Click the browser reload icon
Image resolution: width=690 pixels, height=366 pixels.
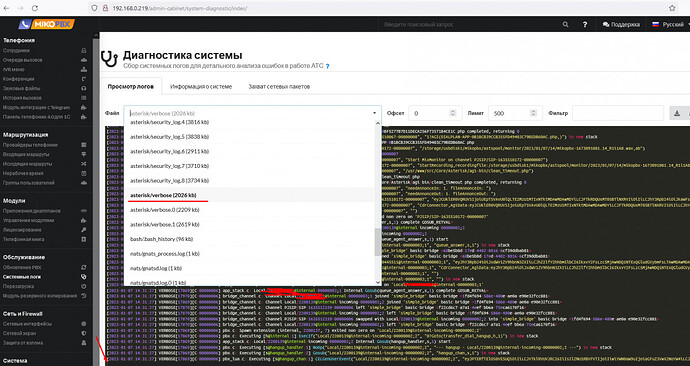pos(35,8)
